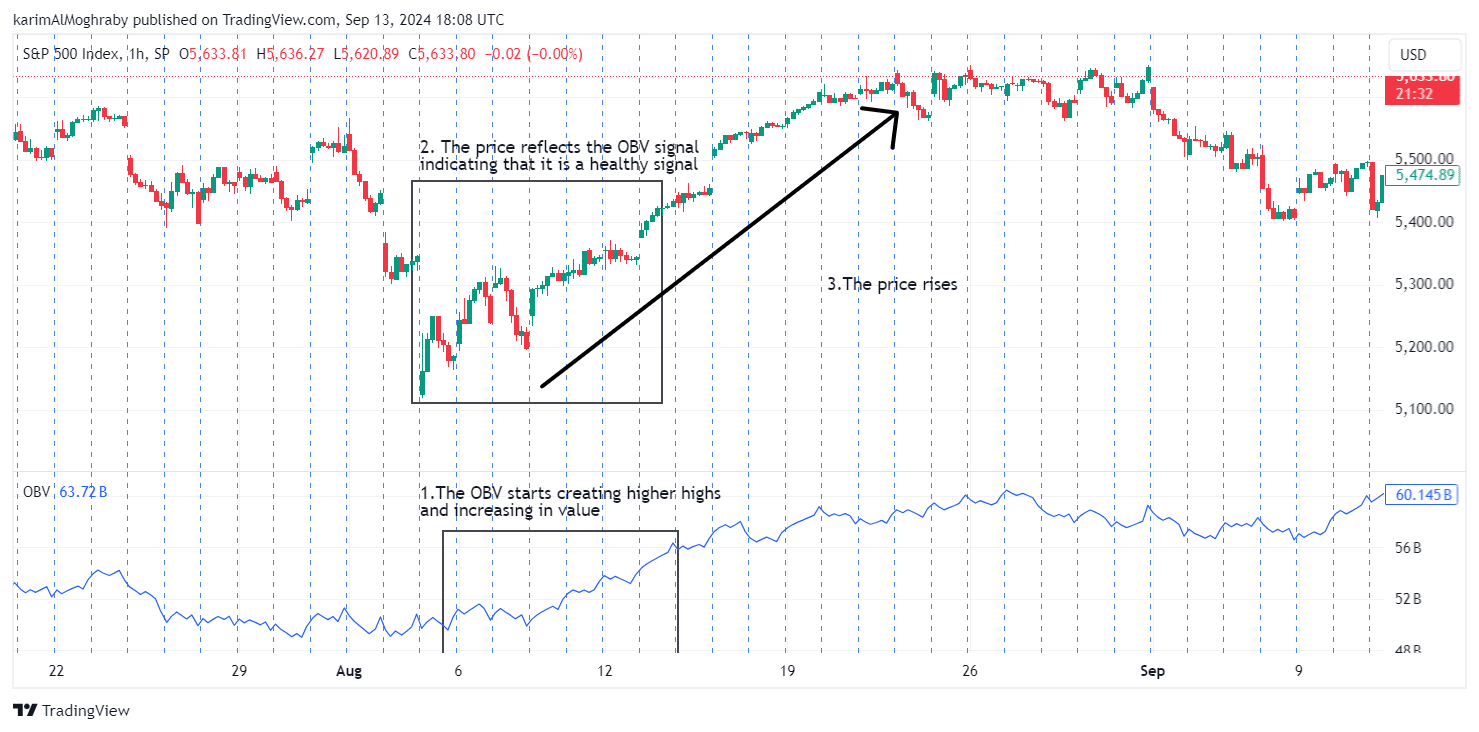Click the 5,500.00 price axis label
Image resolution: width=1479 pixels, height=732 pixels.
click(x=1426, y=159)
